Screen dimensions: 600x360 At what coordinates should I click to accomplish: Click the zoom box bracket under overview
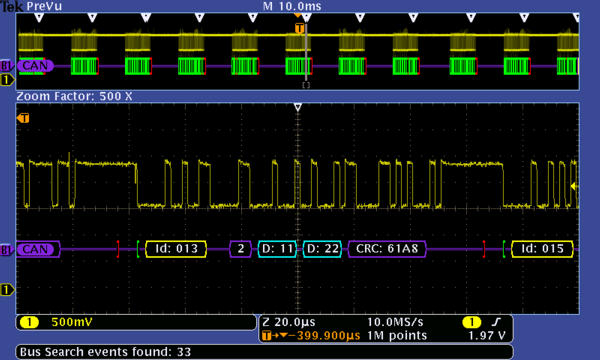306,85
